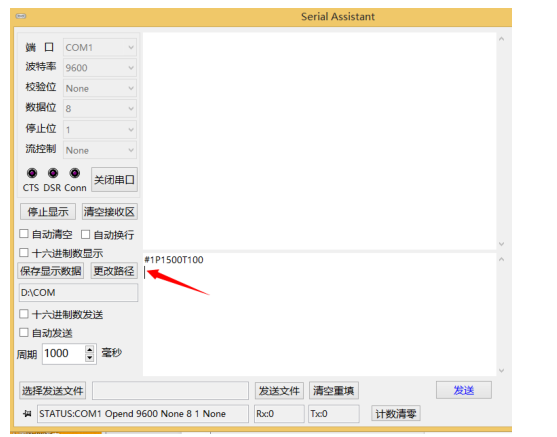Screen dimensions: 557x437
Task: Open the 校验位 None parity dropdown
Action: tap(100, 88)
